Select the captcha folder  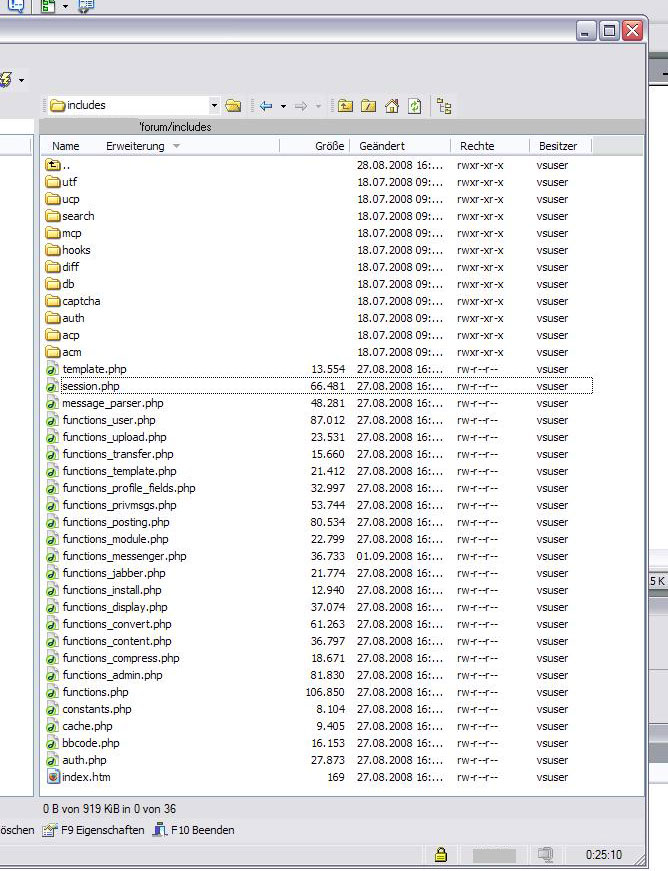coord(81,301)
